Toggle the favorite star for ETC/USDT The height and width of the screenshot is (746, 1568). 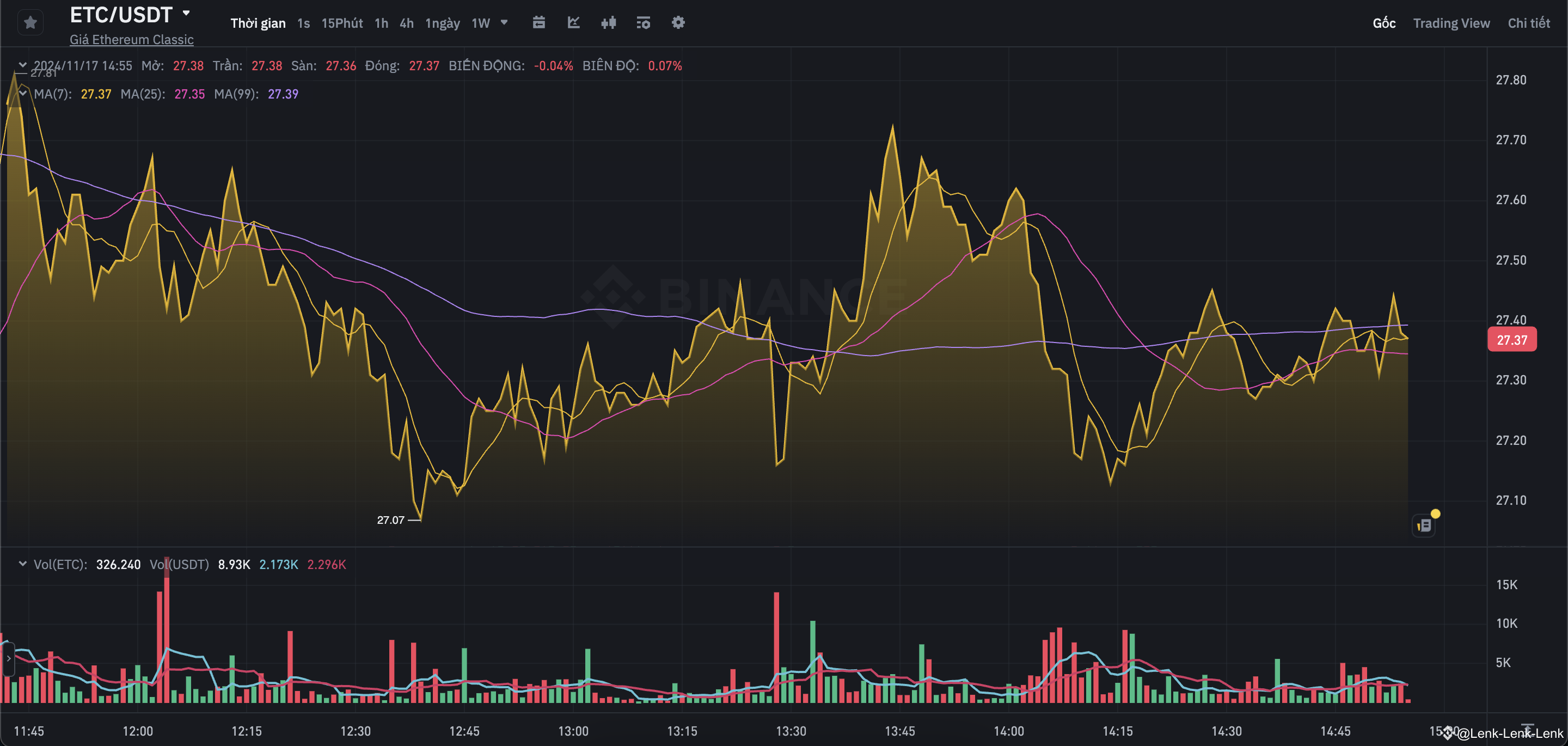(x=30, y=22)
